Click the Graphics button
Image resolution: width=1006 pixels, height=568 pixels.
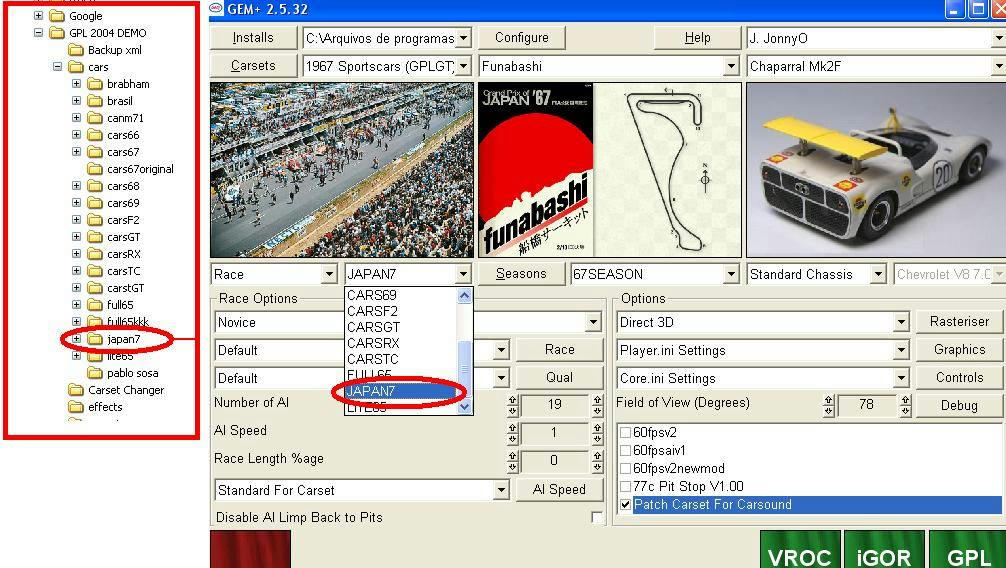[x=960, y=350]
